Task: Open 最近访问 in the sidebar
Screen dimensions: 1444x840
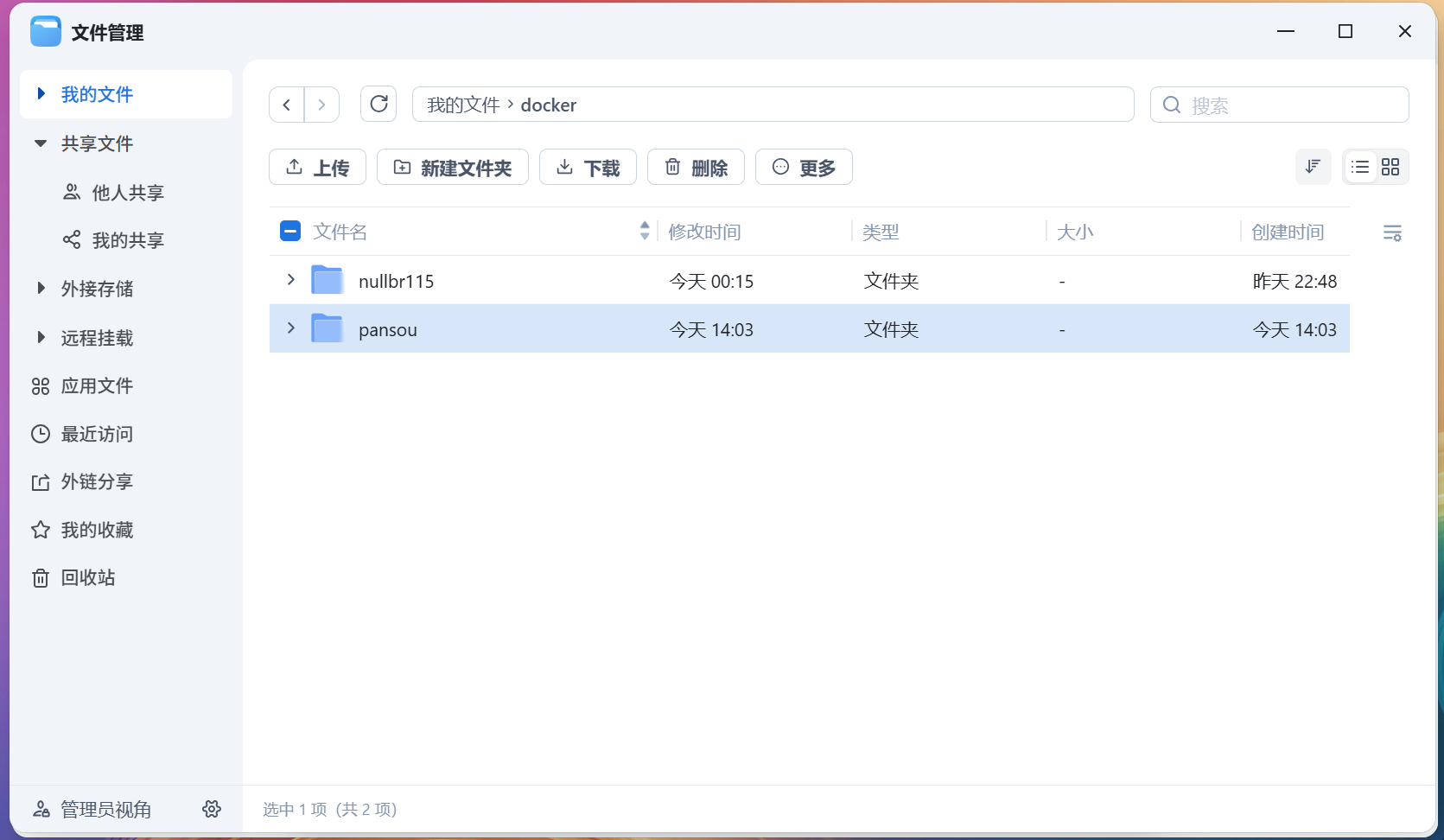Action: pyautogui.click(x=96, y=434)
